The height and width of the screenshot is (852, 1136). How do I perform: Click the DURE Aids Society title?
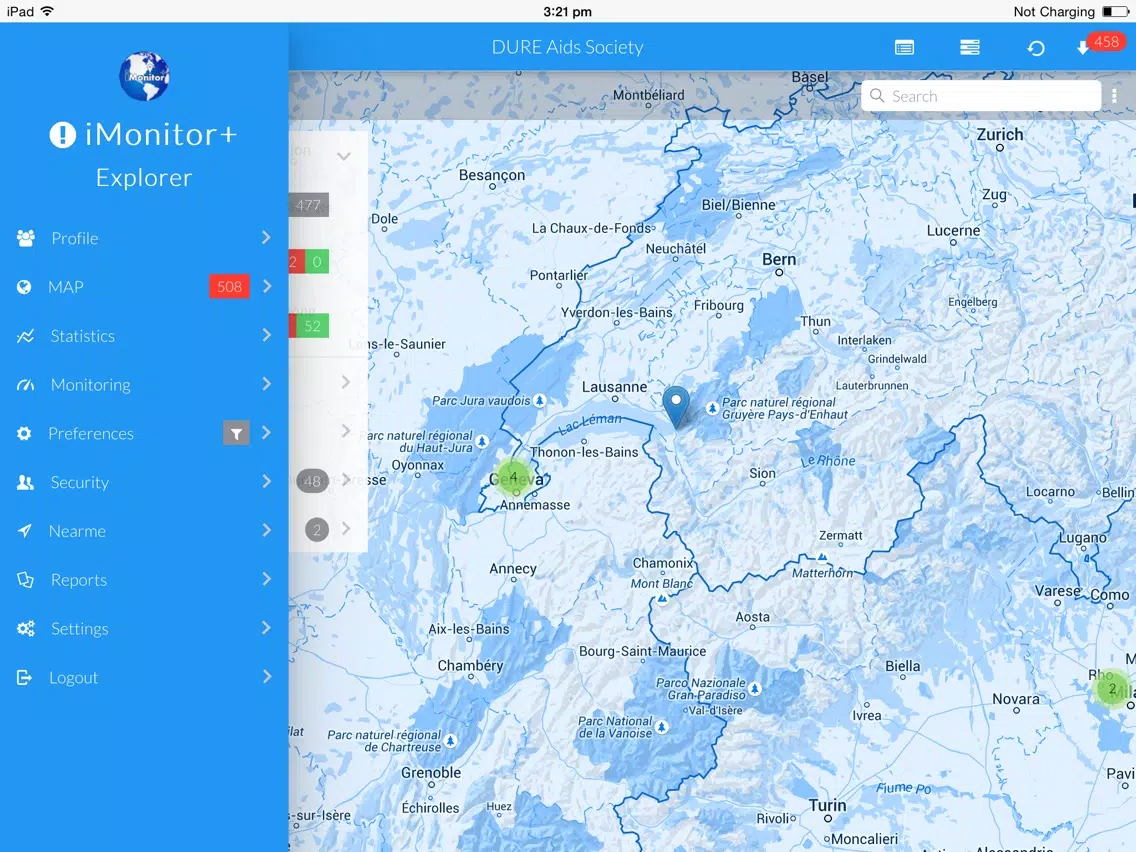pyautogui.click(x=567, y=47)
